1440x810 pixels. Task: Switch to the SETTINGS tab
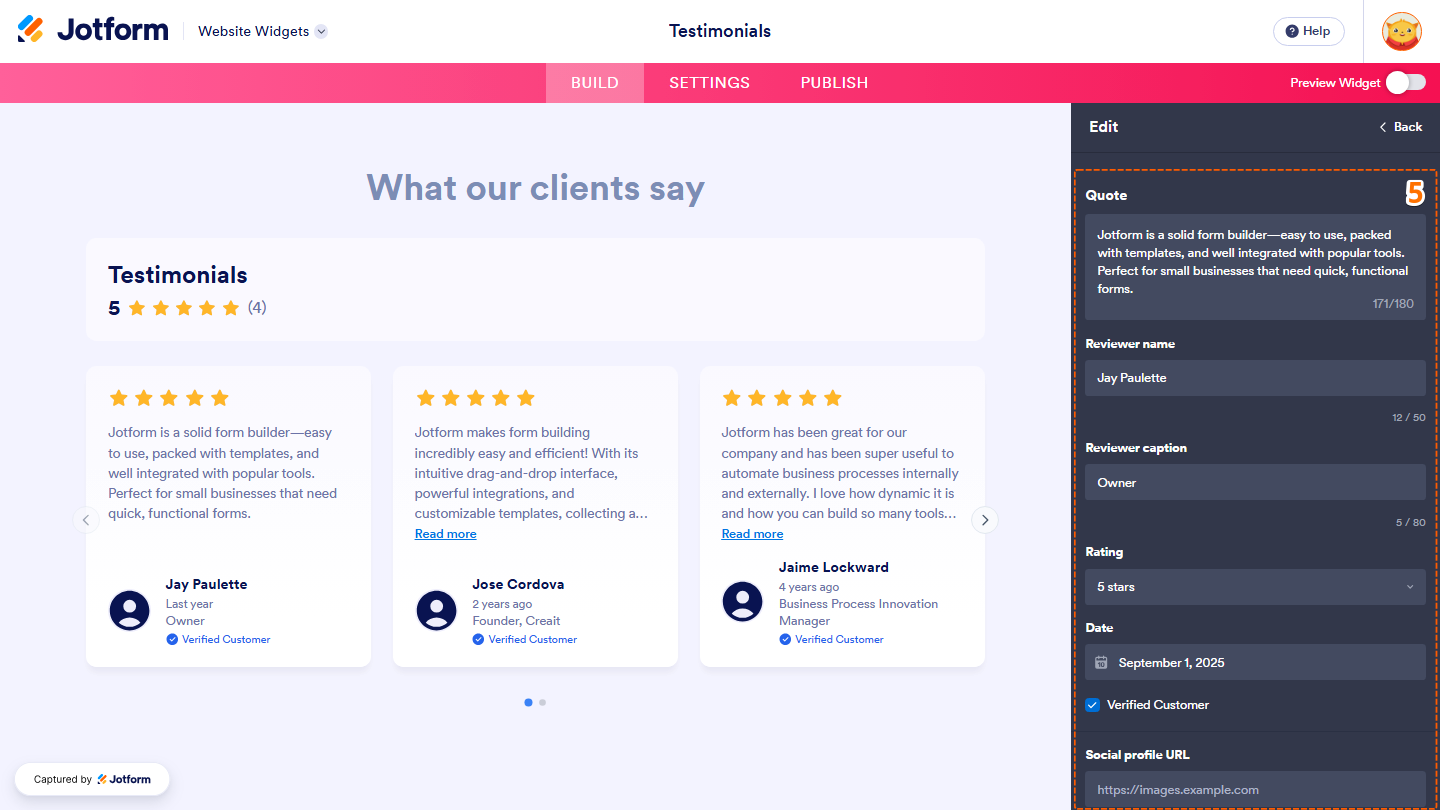[710, 83]
